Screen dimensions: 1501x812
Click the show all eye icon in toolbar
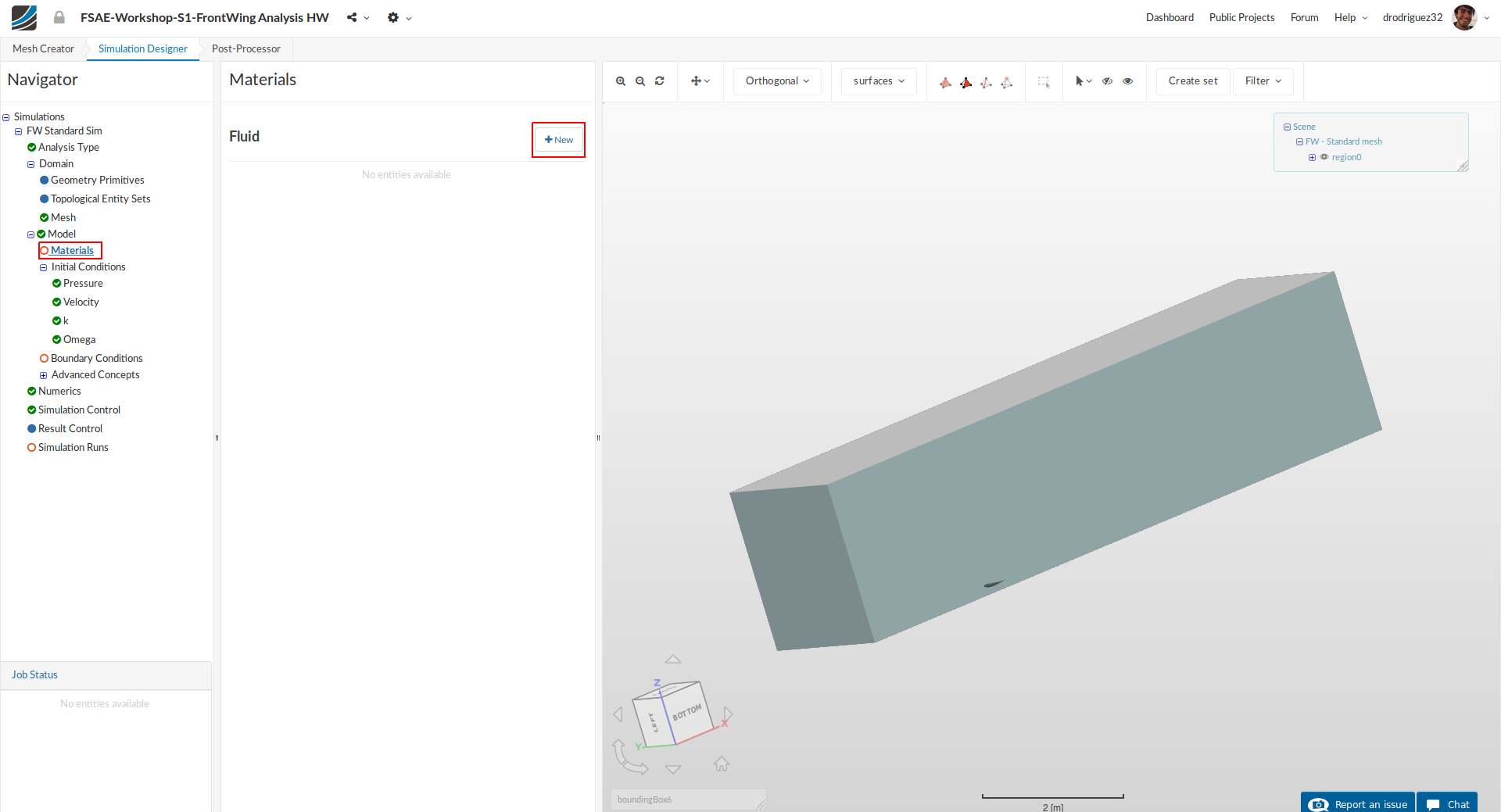tap(1127, 81)
